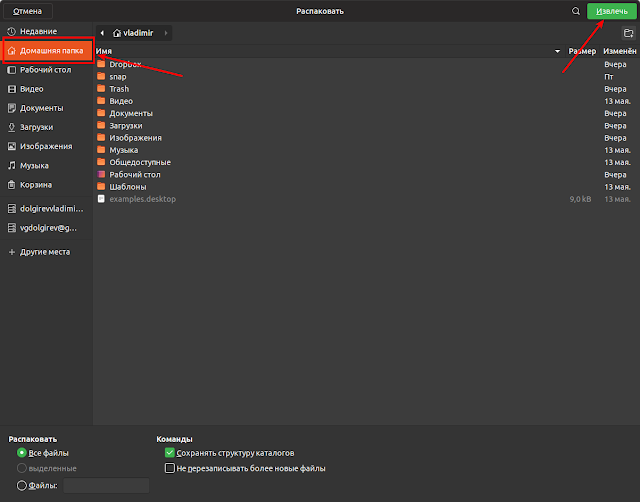Click the music note icon next to Музыка
The image size is (640, 502).
[12, 165]
